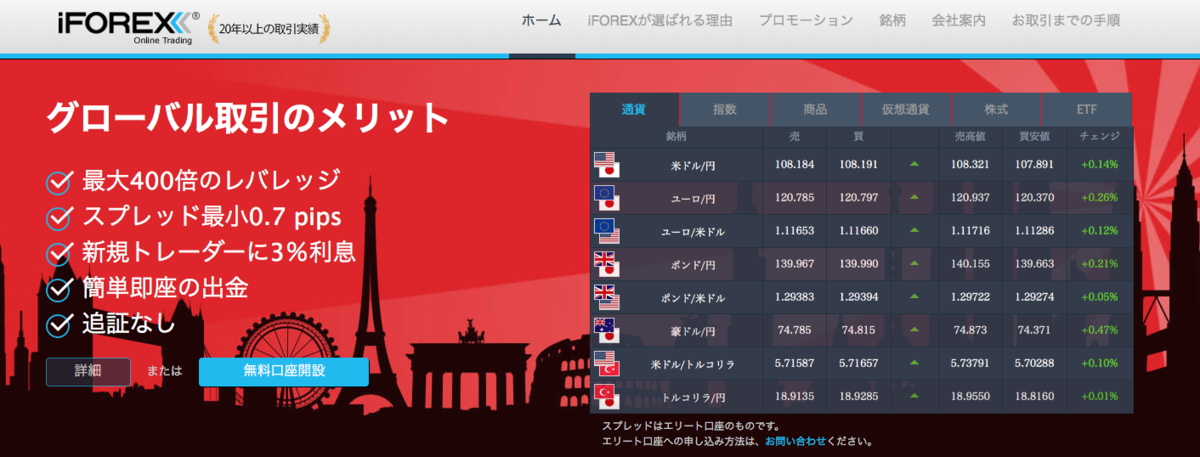Select the 通貨 tab
This screenshot has width=1200, height=457.
[634, 109]
